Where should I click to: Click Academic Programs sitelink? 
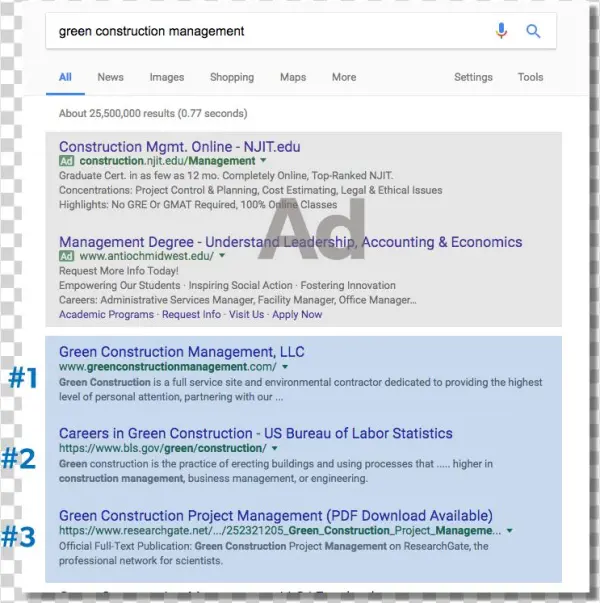106,315
